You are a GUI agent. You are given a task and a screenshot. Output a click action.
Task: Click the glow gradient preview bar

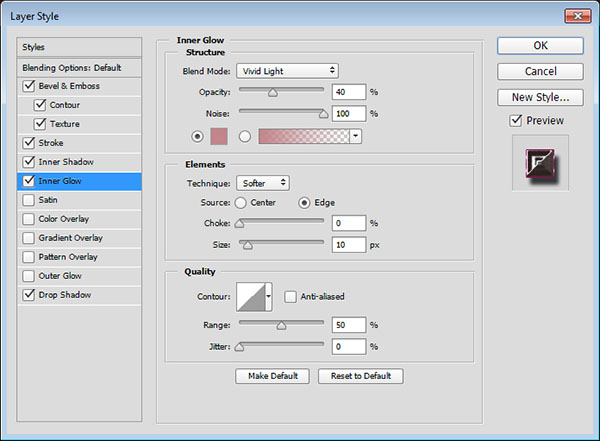click(x=303, y=136)
